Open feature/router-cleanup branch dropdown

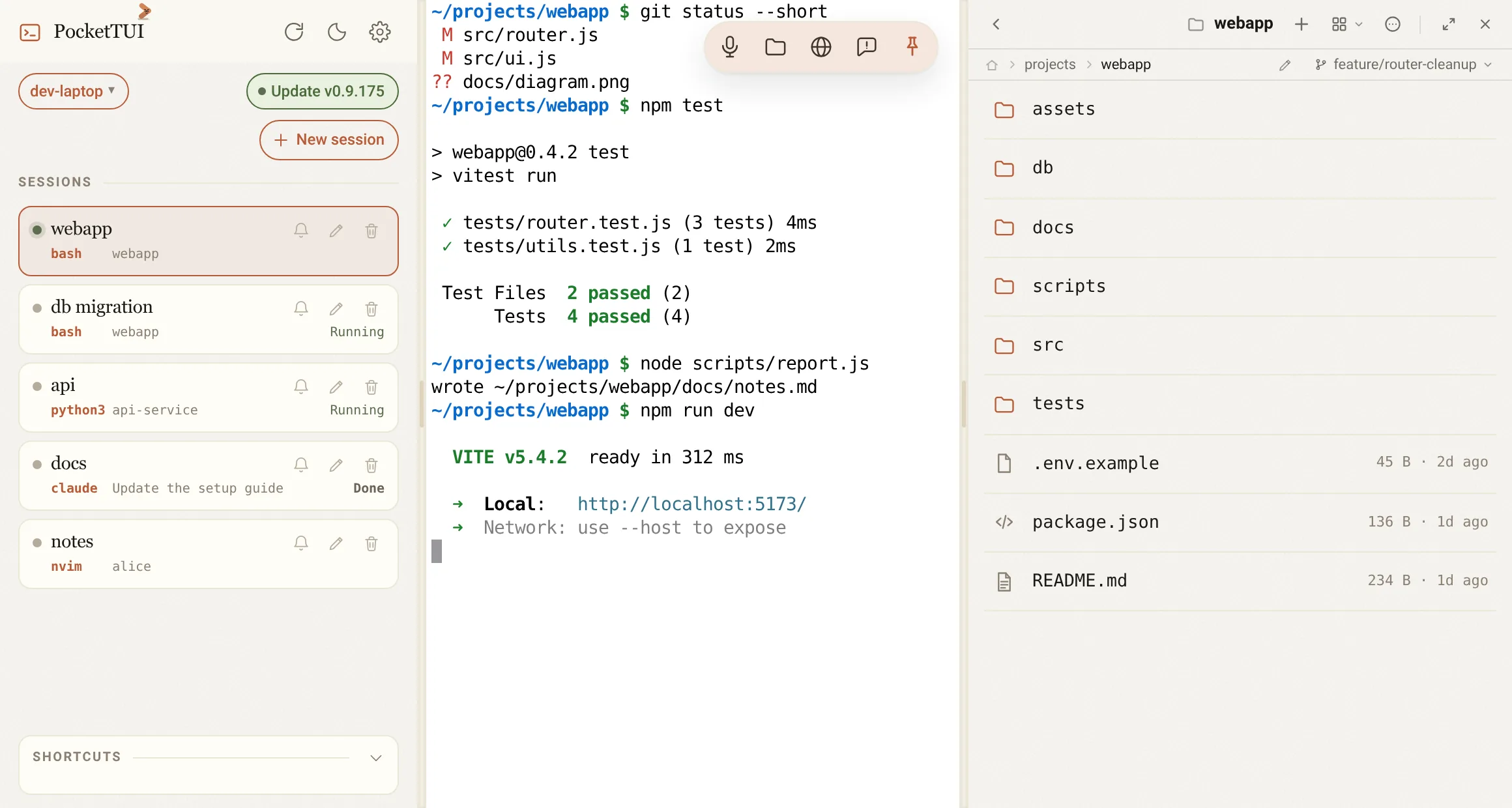[x=1403, y=65]
